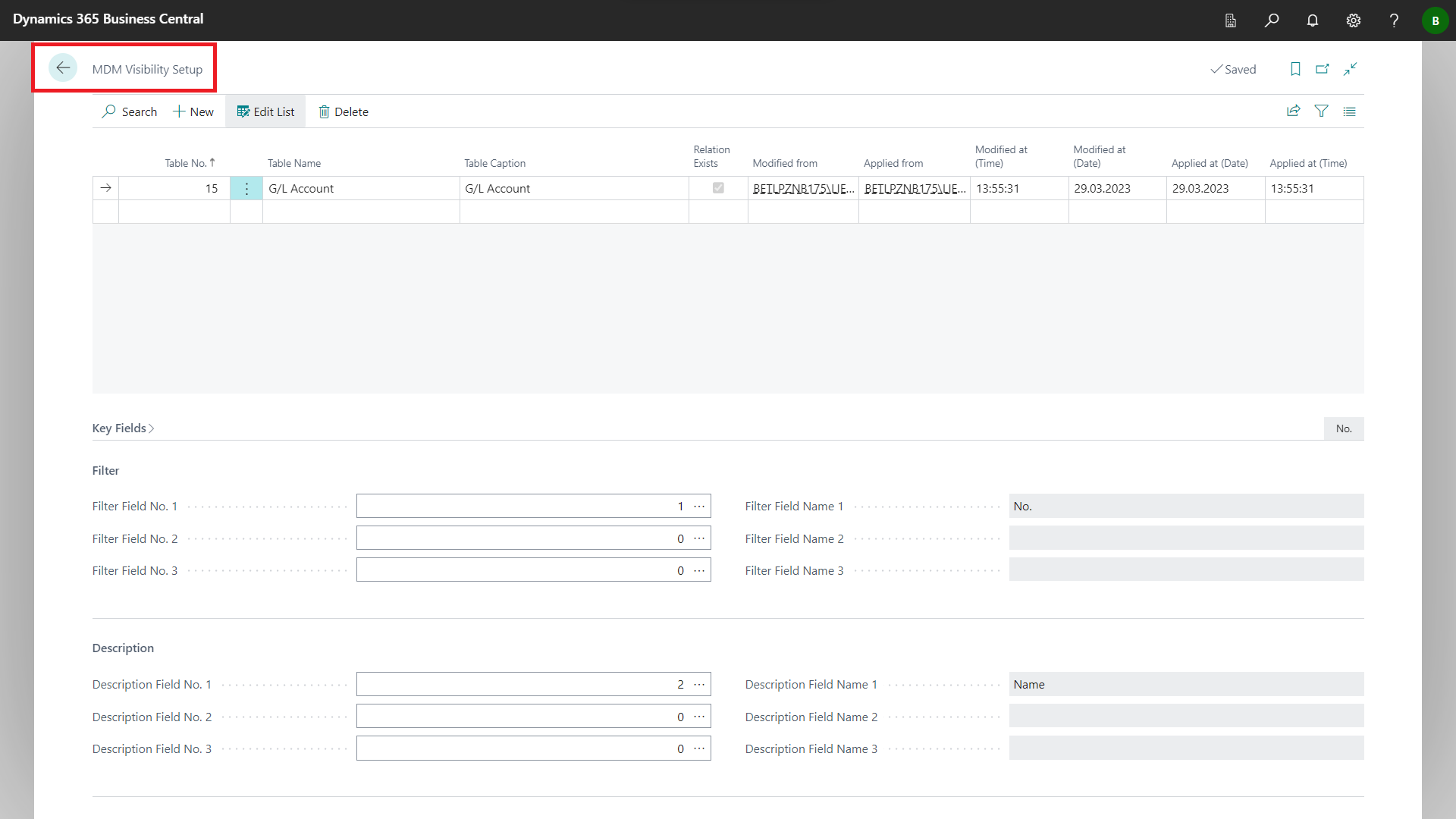
Task: Open lookup for Description Field No. 3
Action: [x=699, y=748]
